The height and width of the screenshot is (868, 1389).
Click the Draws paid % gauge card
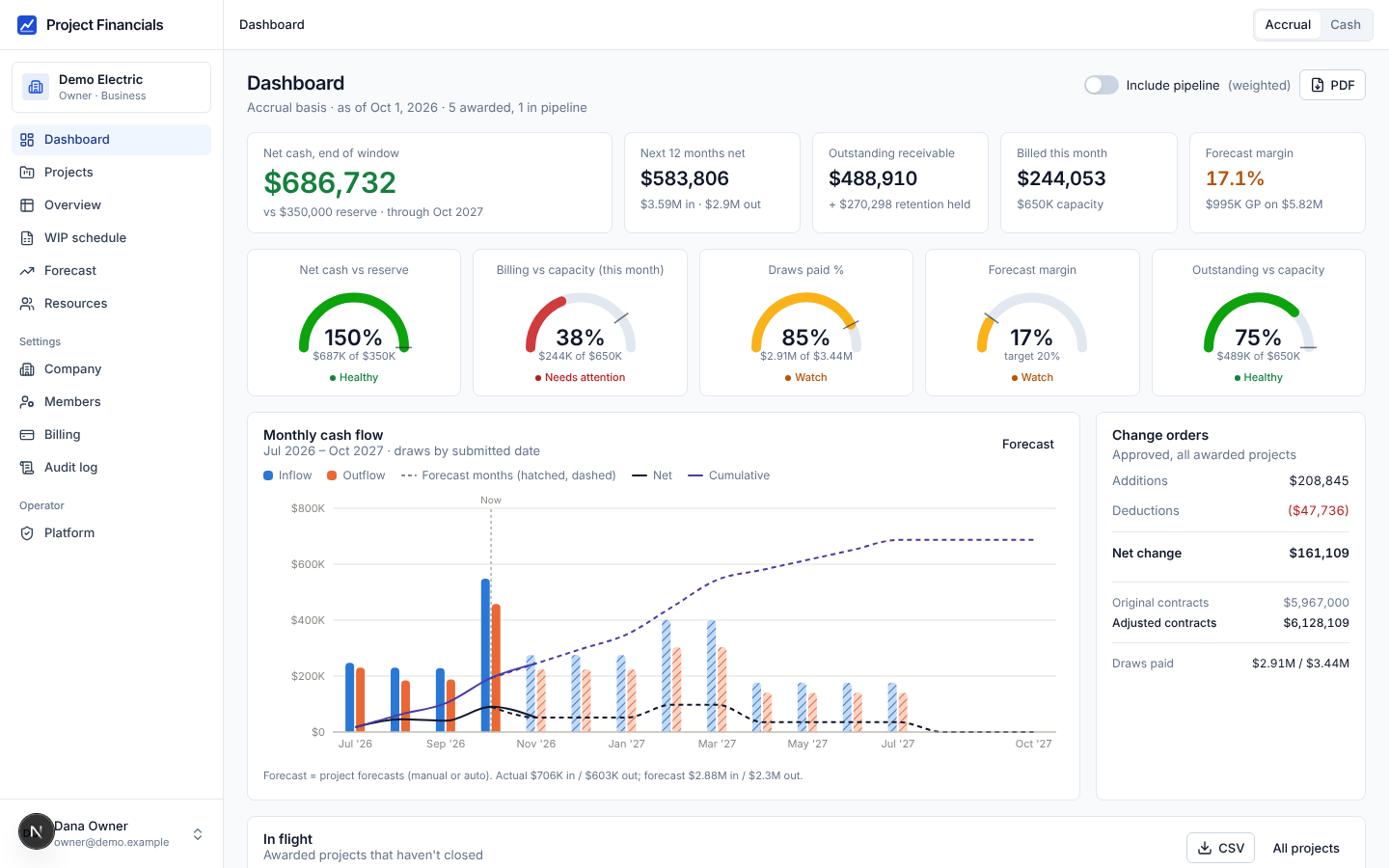tap(806, 323)
